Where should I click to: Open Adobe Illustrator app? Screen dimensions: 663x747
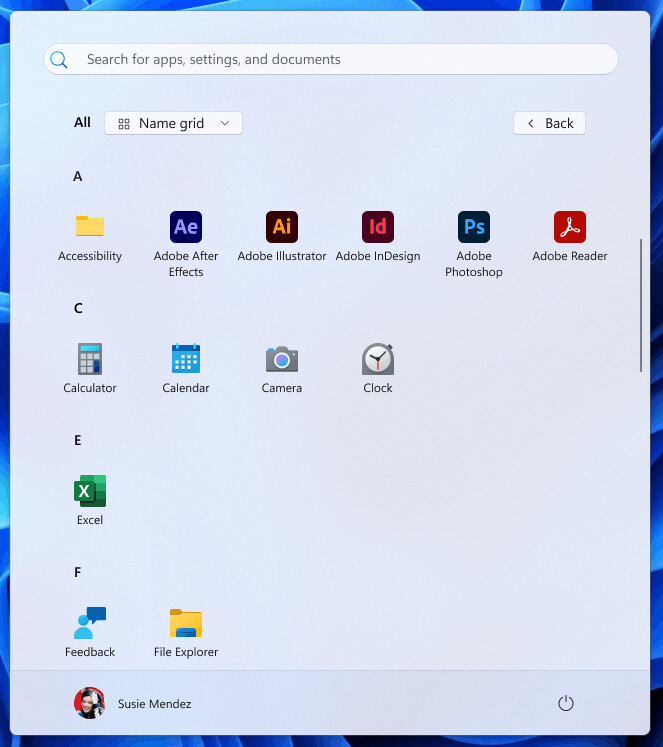(x=282, y=236)
